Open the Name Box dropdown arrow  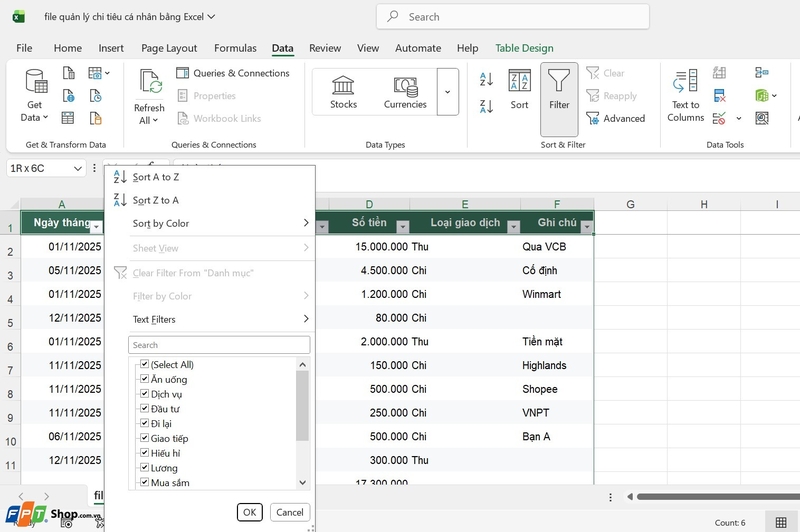78,168
